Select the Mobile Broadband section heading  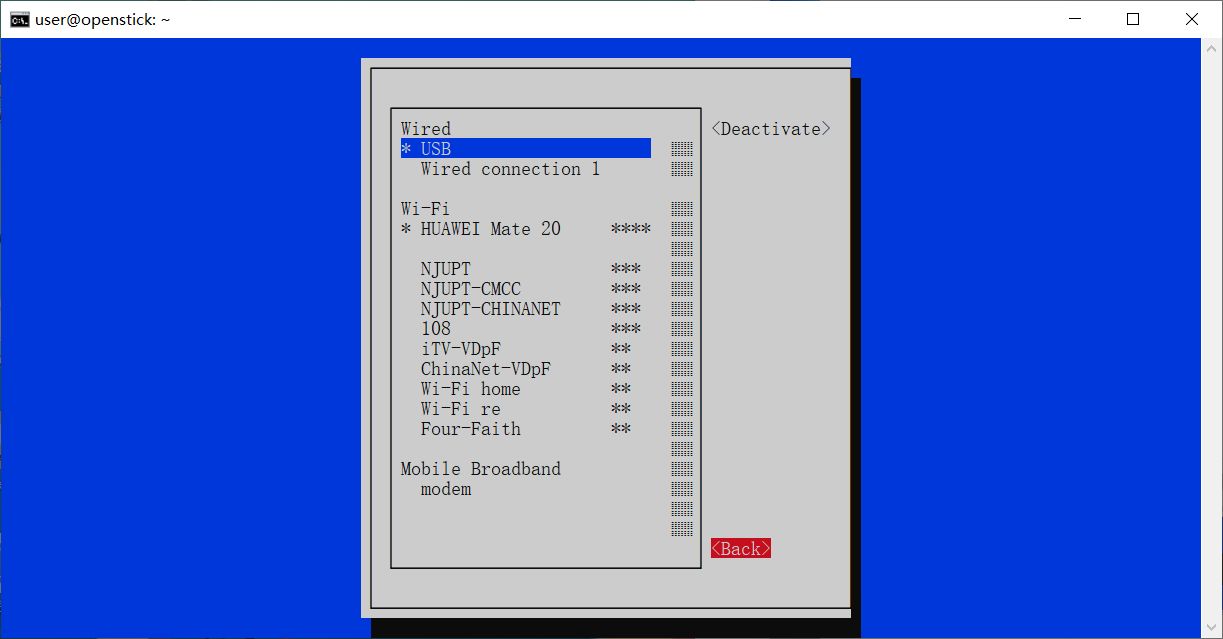(480, 468)
